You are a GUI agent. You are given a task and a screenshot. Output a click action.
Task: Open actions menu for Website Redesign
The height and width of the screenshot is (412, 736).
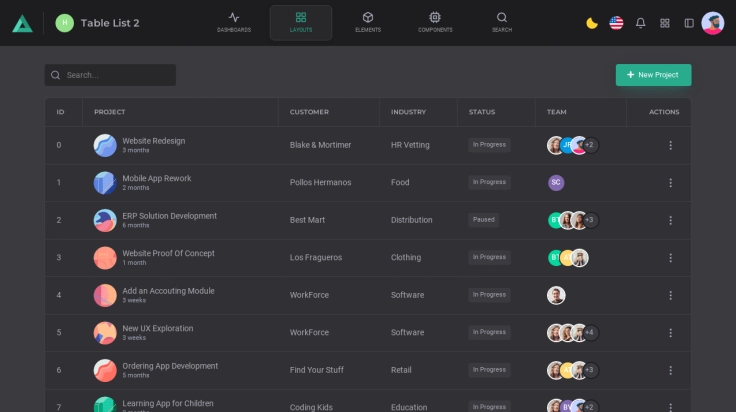[x=670, y=145]
